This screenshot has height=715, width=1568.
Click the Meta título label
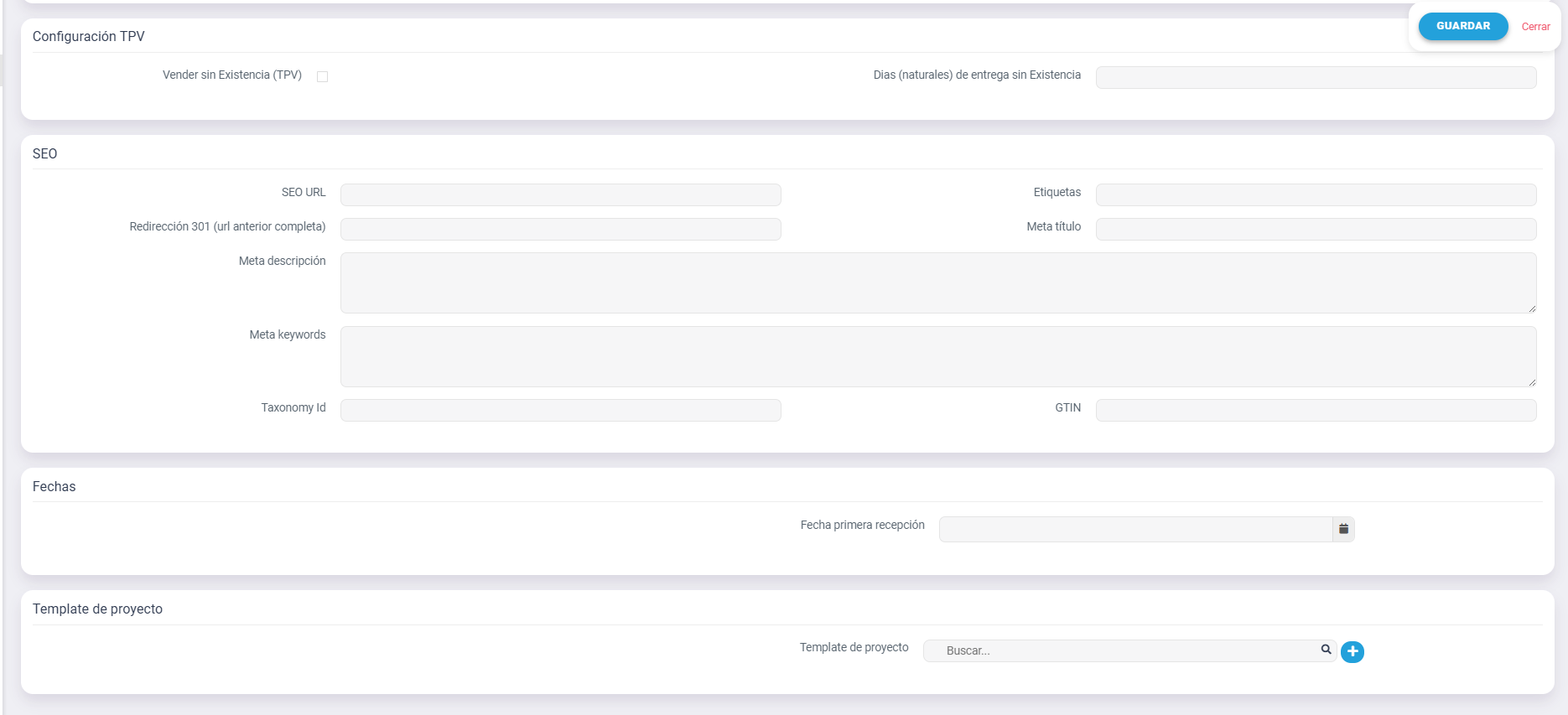[x=1054, y=226]
